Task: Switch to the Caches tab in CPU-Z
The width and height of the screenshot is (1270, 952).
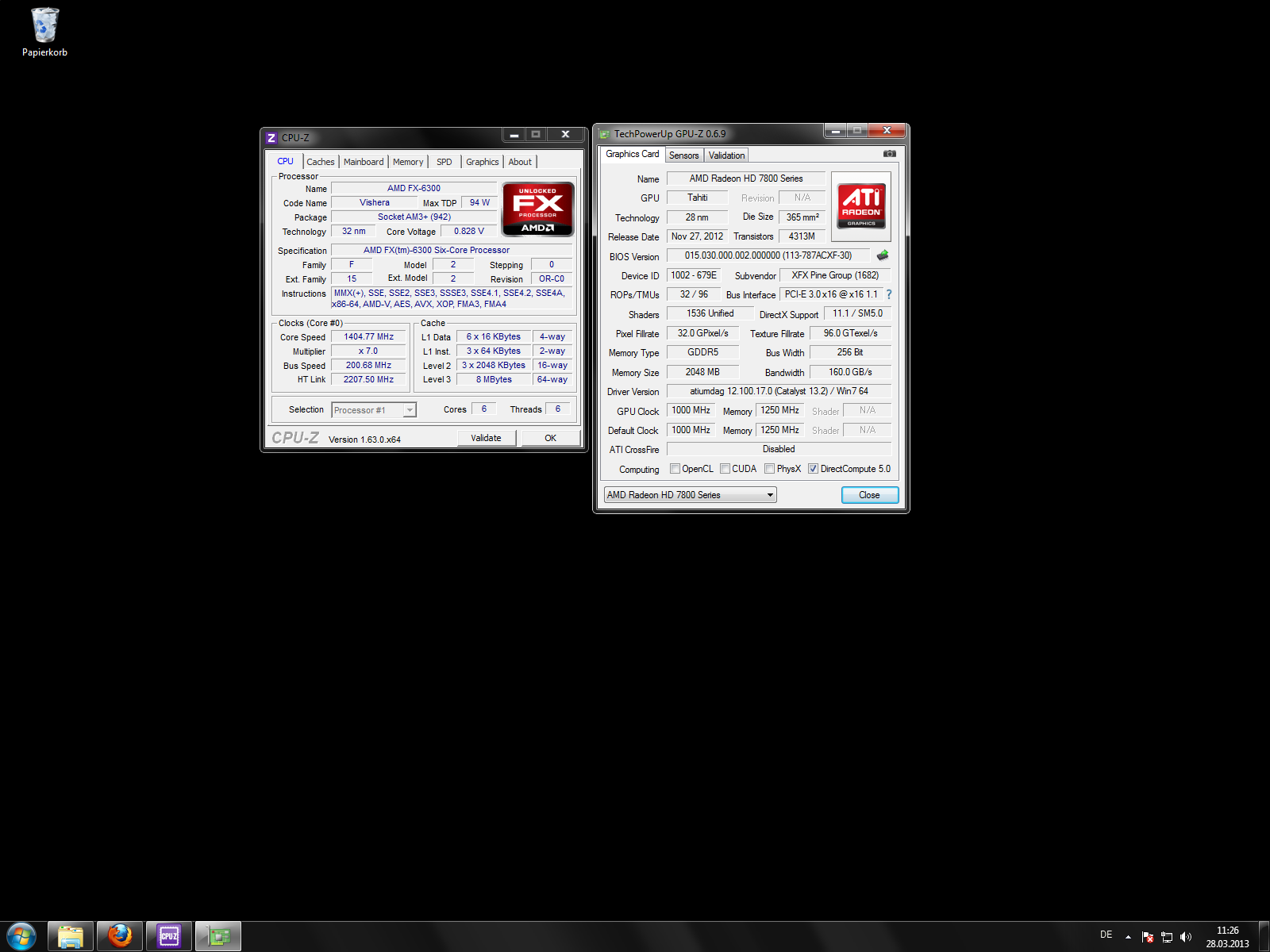Action: 321,162
